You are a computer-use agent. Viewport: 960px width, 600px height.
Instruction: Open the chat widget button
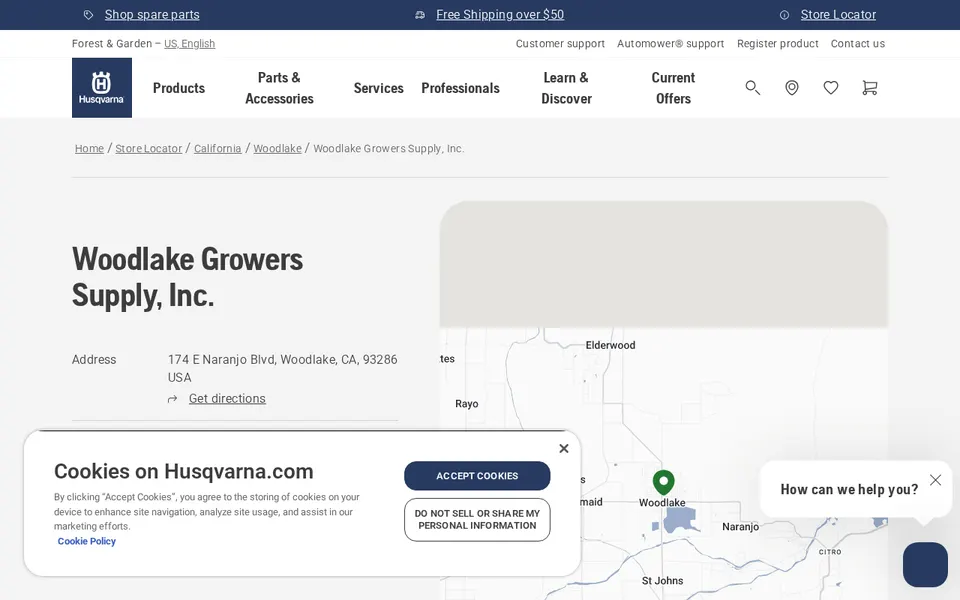tap(925, 564)
